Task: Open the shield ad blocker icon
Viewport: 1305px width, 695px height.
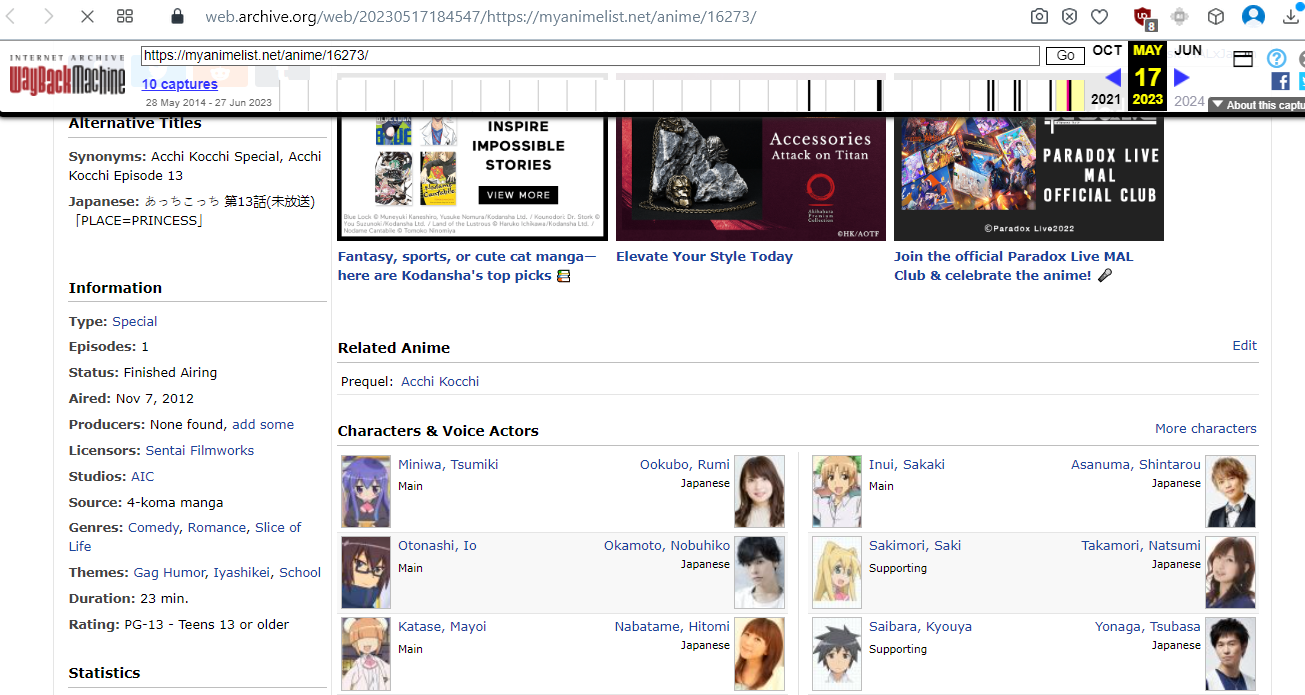Action: coord(1070,17)
